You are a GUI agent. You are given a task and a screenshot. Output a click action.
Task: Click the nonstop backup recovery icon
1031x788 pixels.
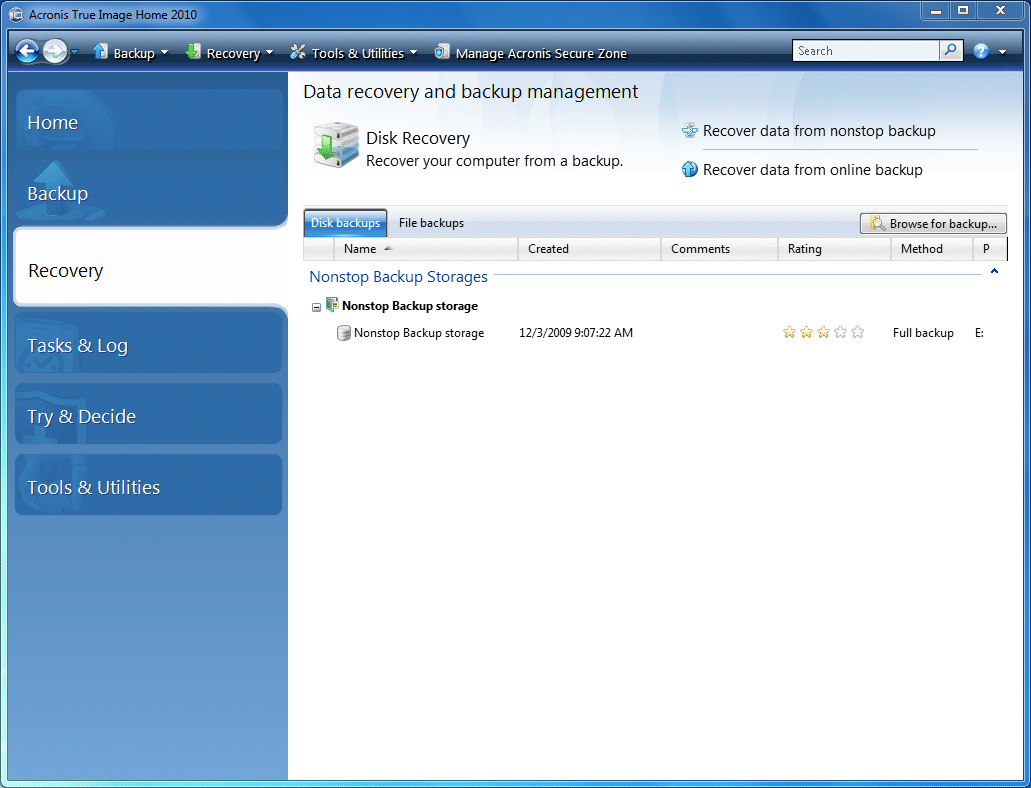tap(690, 130)
